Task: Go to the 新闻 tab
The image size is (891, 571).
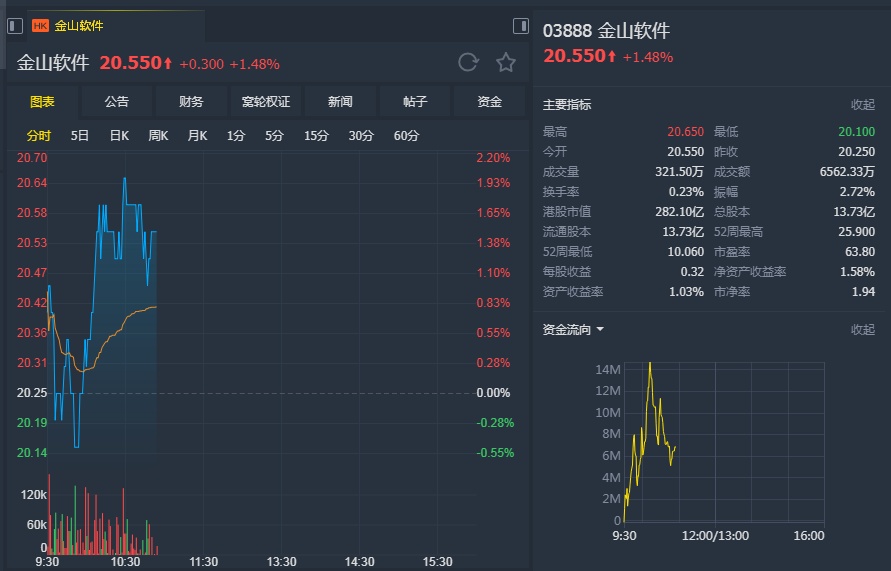Action: (x=340, y=102)
